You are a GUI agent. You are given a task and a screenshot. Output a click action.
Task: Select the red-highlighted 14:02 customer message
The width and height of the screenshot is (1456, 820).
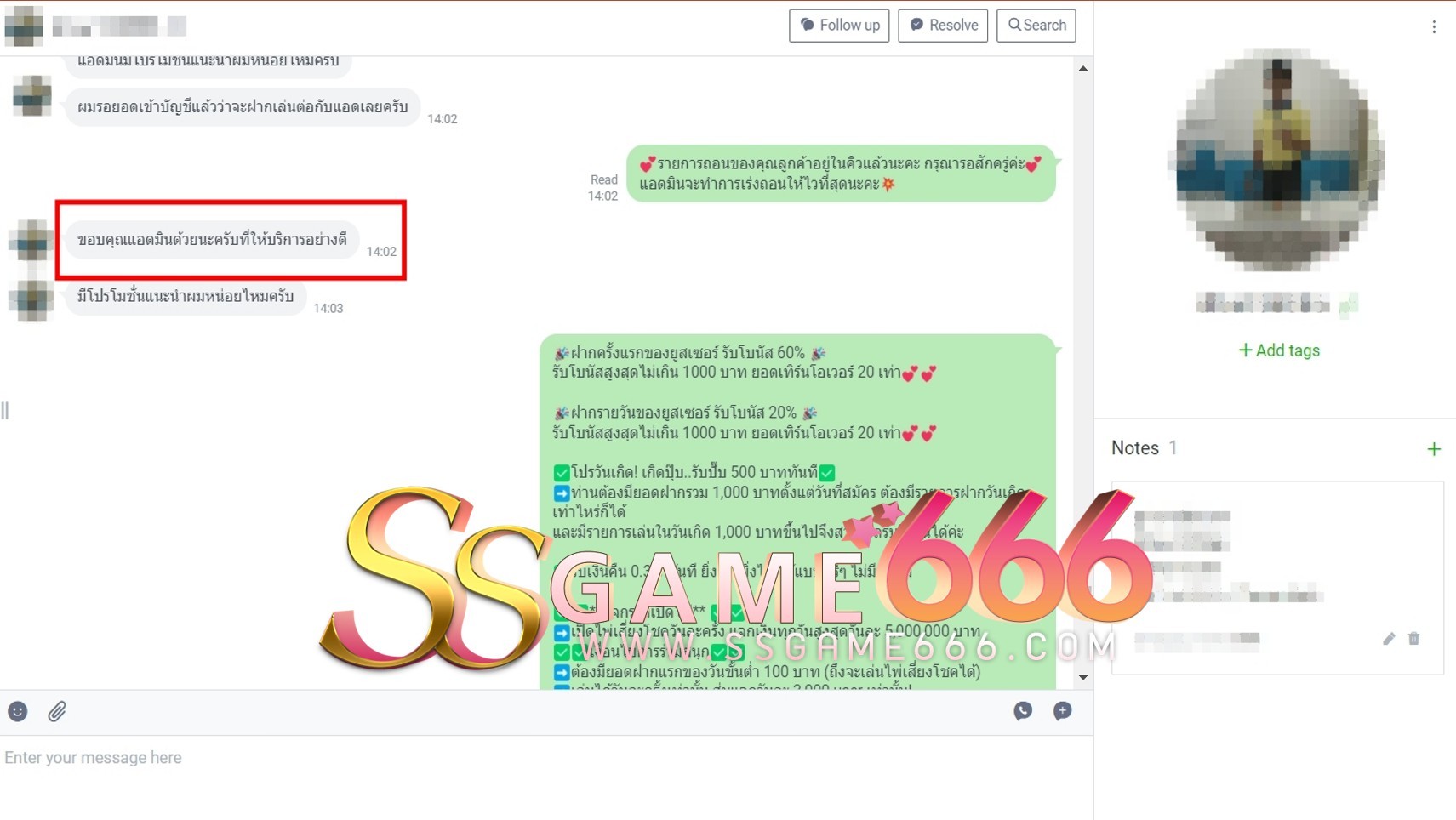coord(212,240)
